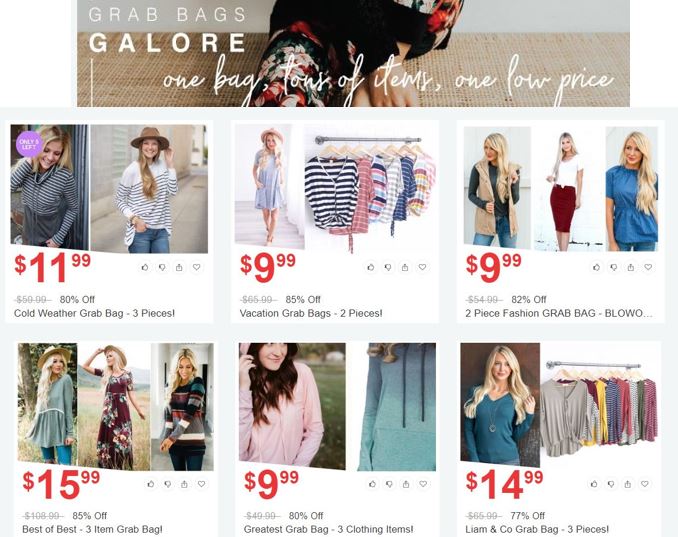Share the Liam & Co Grab Bag
This screenshot has width=678, height=537.
click(627, 484)
